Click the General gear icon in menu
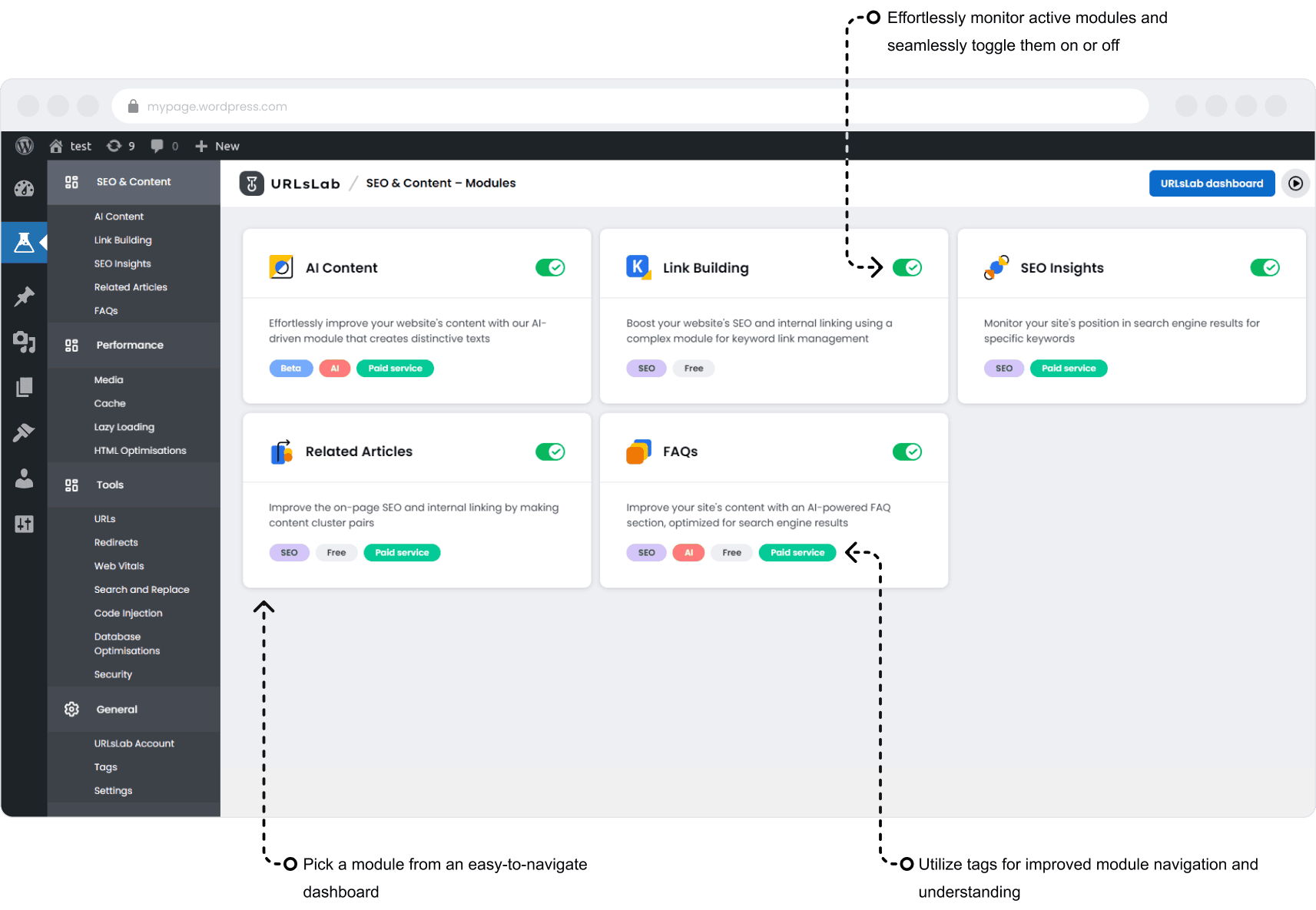1316x910 pixels. 71,710
